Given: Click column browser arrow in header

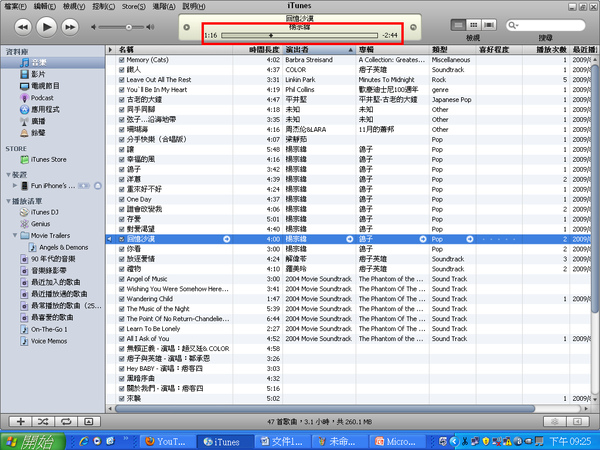Looking at the screenshot, I should (x=111, y=49).
